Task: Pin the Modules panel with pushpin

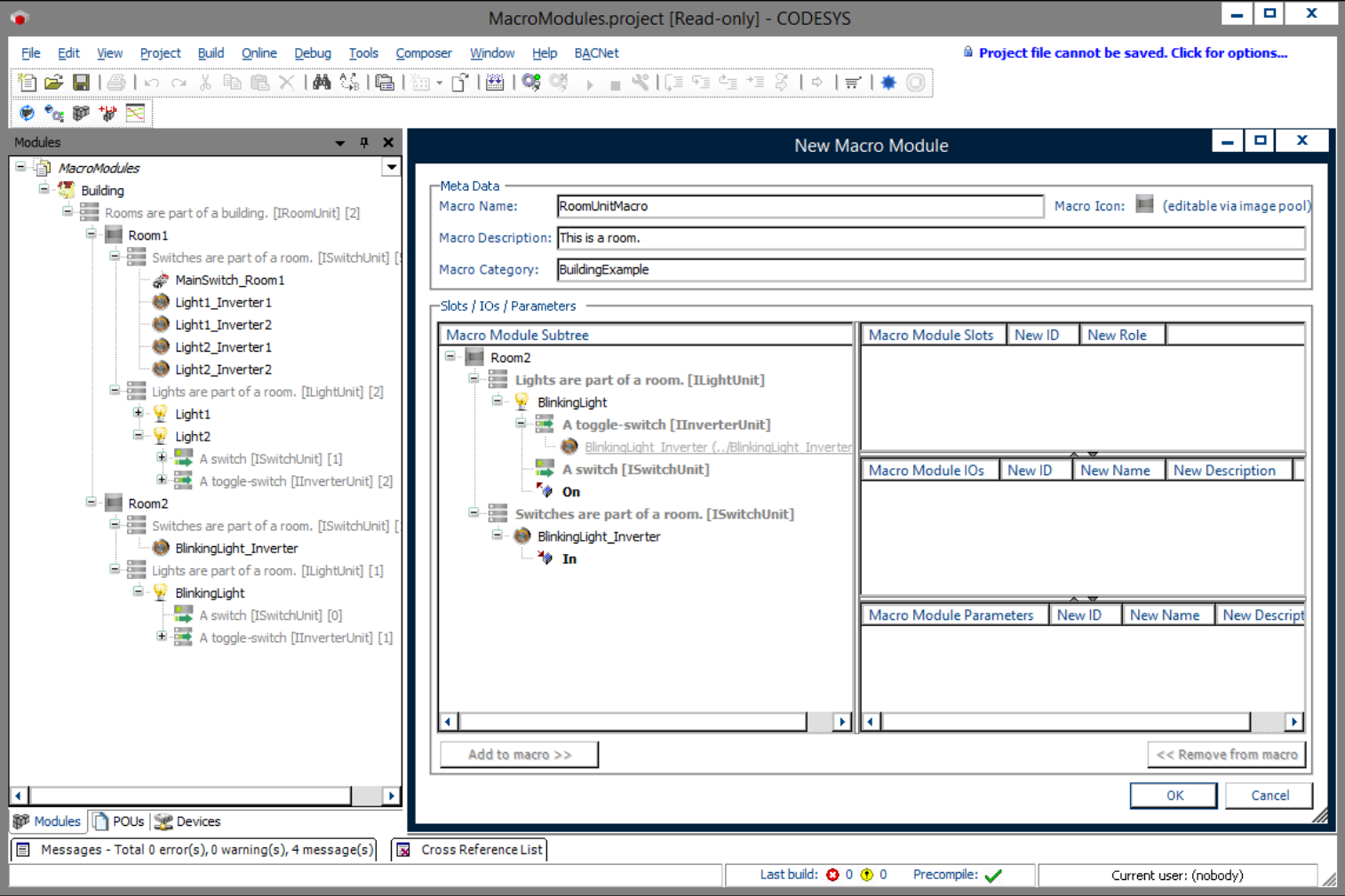Action: click(x=364, y=142)
